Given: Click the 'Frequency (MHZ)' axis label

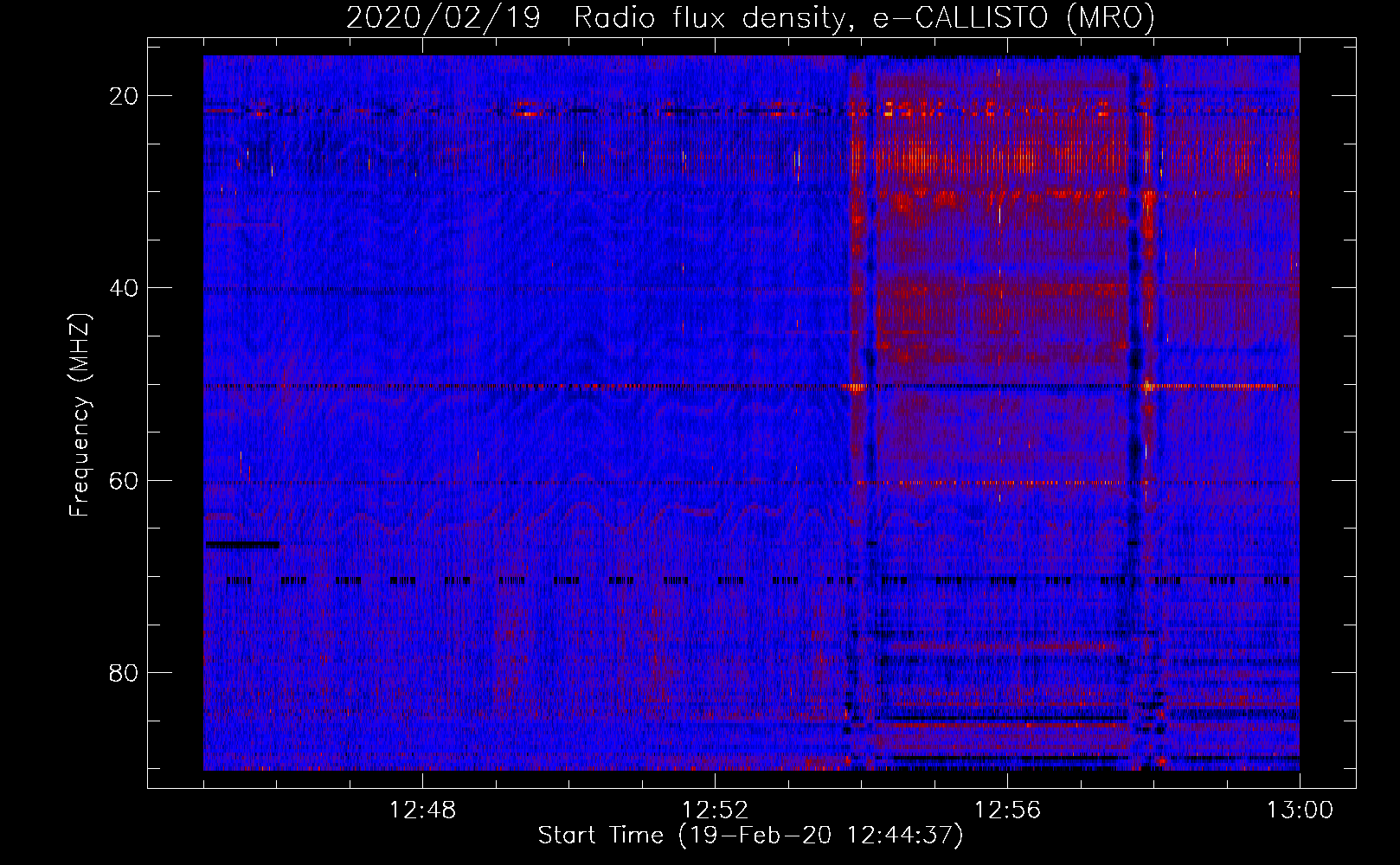Looking at the screenshot, I should click(80, 415).
